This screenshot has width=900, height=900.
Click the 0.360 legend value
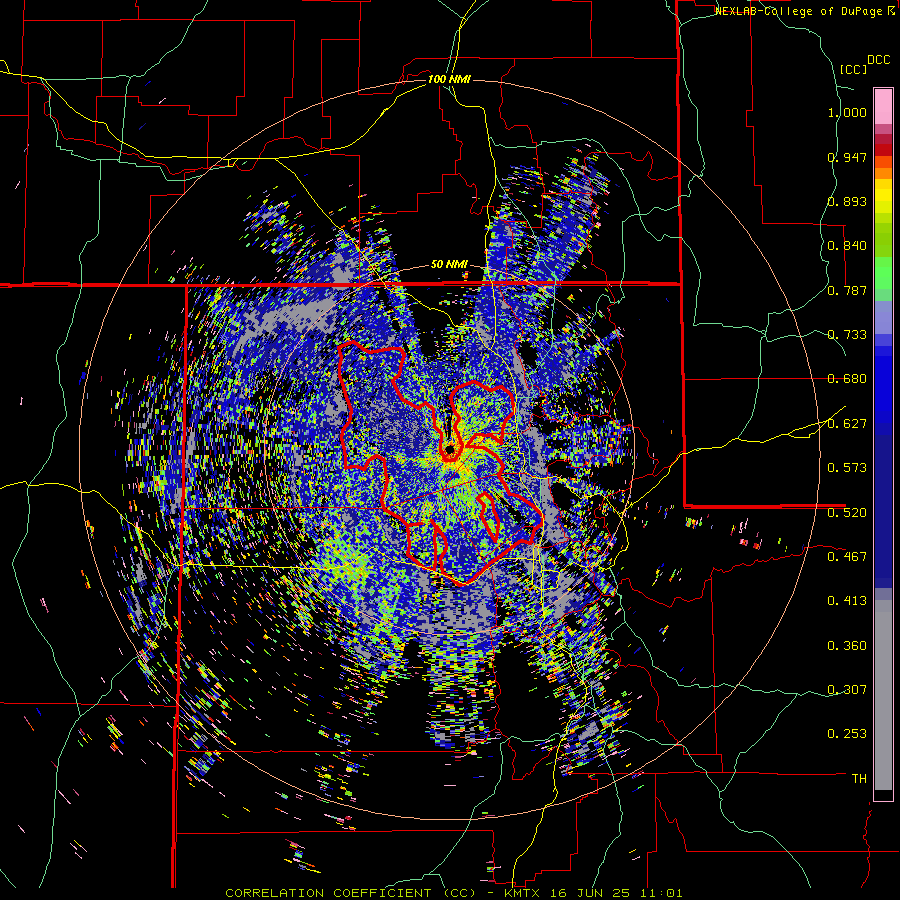pos(847,646)
